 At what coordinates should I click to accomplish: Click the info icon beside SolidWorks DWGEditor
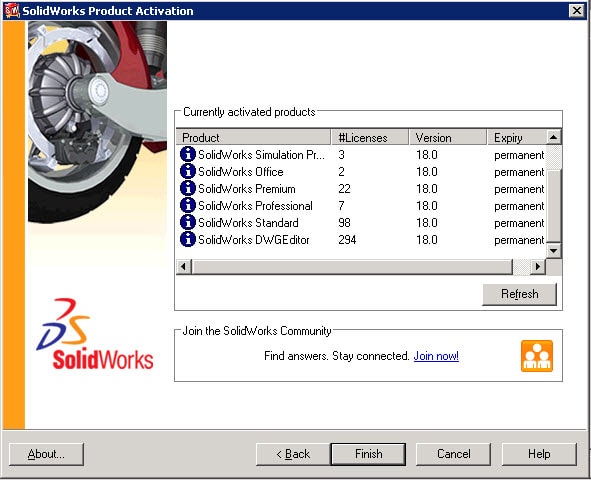click(x=188, y=239)
